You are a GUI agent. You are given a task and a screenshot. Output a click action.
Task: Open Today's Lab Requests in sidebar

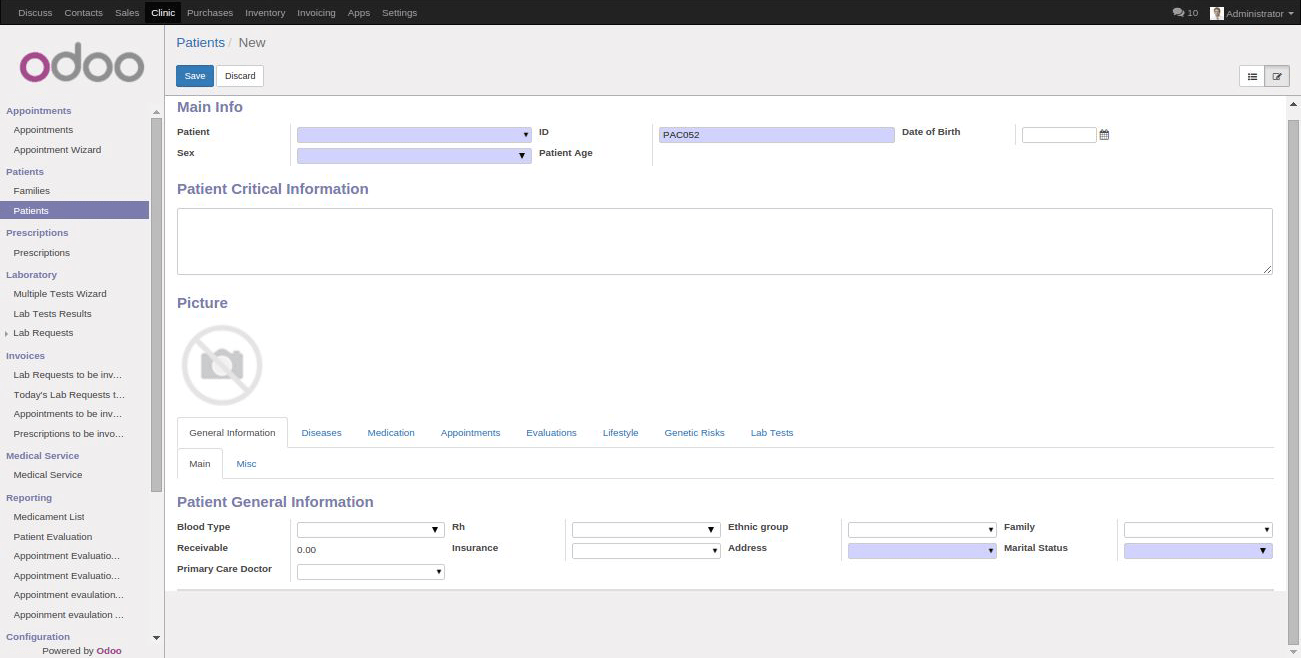69,395
